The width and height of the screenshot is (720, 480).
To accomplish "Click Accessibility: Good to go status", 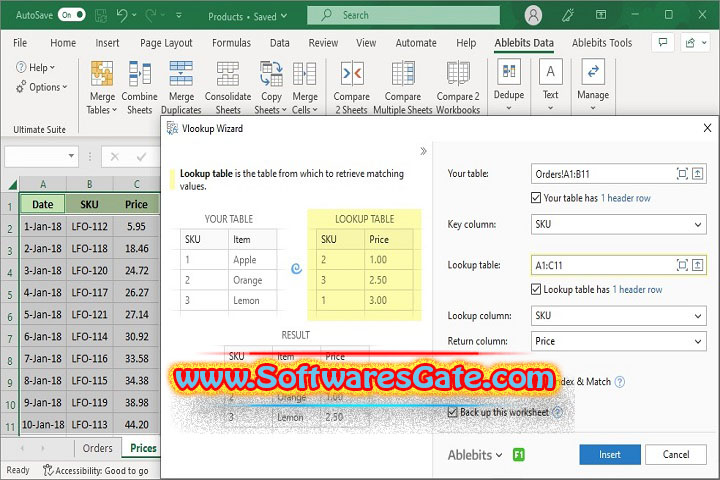I will pos(96,470).
